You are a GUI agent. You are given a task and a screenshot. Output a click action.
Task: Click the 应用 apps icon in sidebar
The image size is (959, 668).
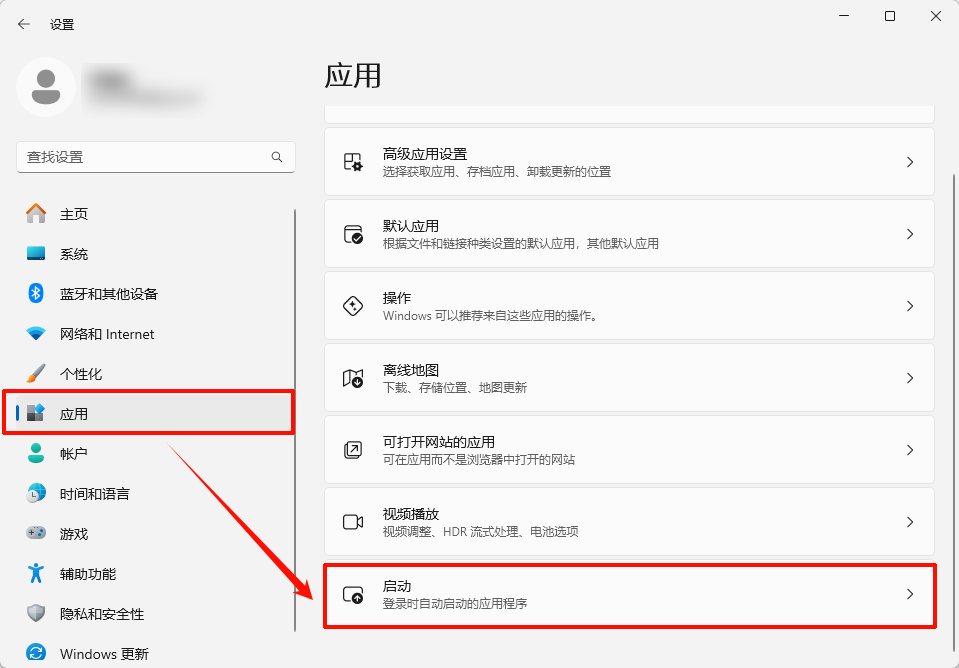pos(36,414)
